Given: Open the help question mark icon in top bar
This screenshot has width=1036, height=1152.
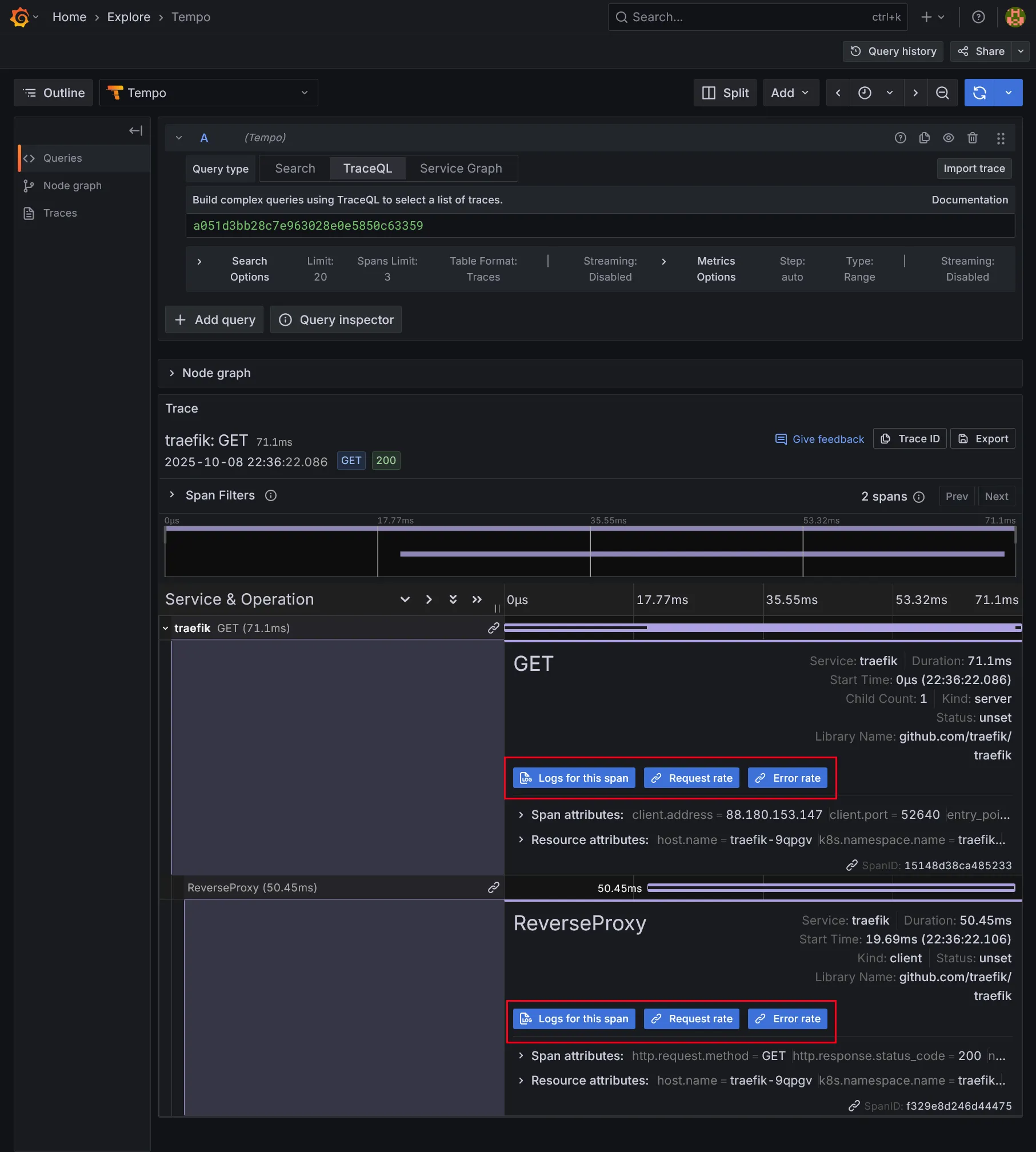Looking at the screenshot, I should (x=978, y=17).
